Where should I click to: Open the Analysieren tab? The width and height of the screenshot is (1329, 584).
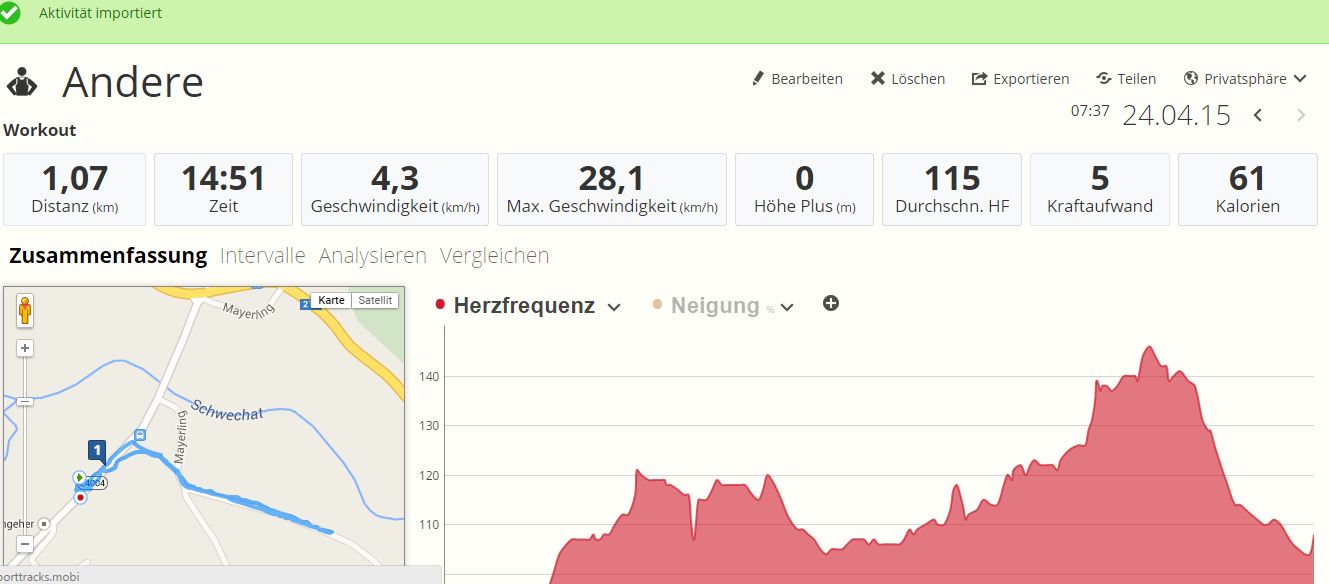point(372,255)
